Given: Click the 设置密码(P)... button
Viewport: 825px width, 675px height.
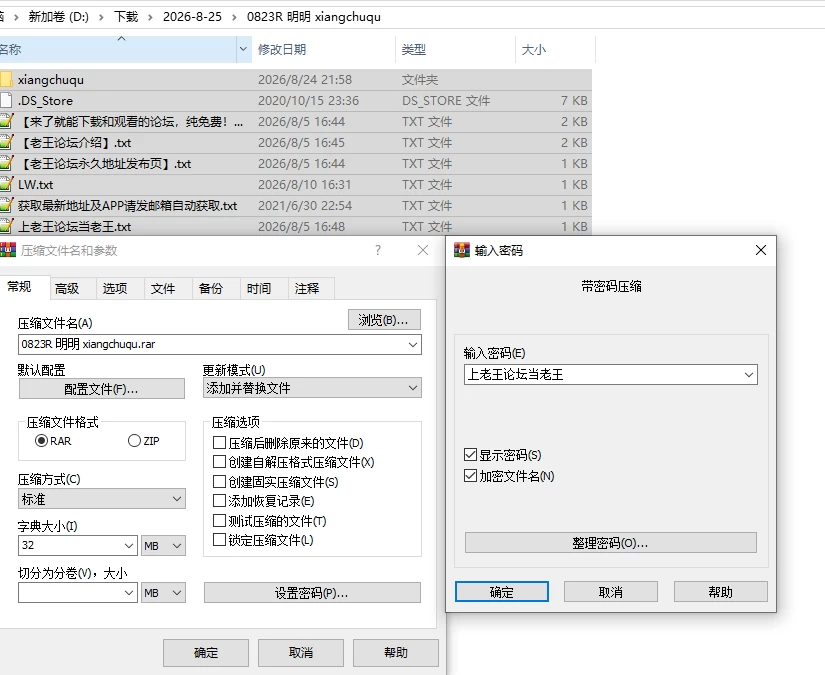Looking at the screenshot, I should 312,593.
